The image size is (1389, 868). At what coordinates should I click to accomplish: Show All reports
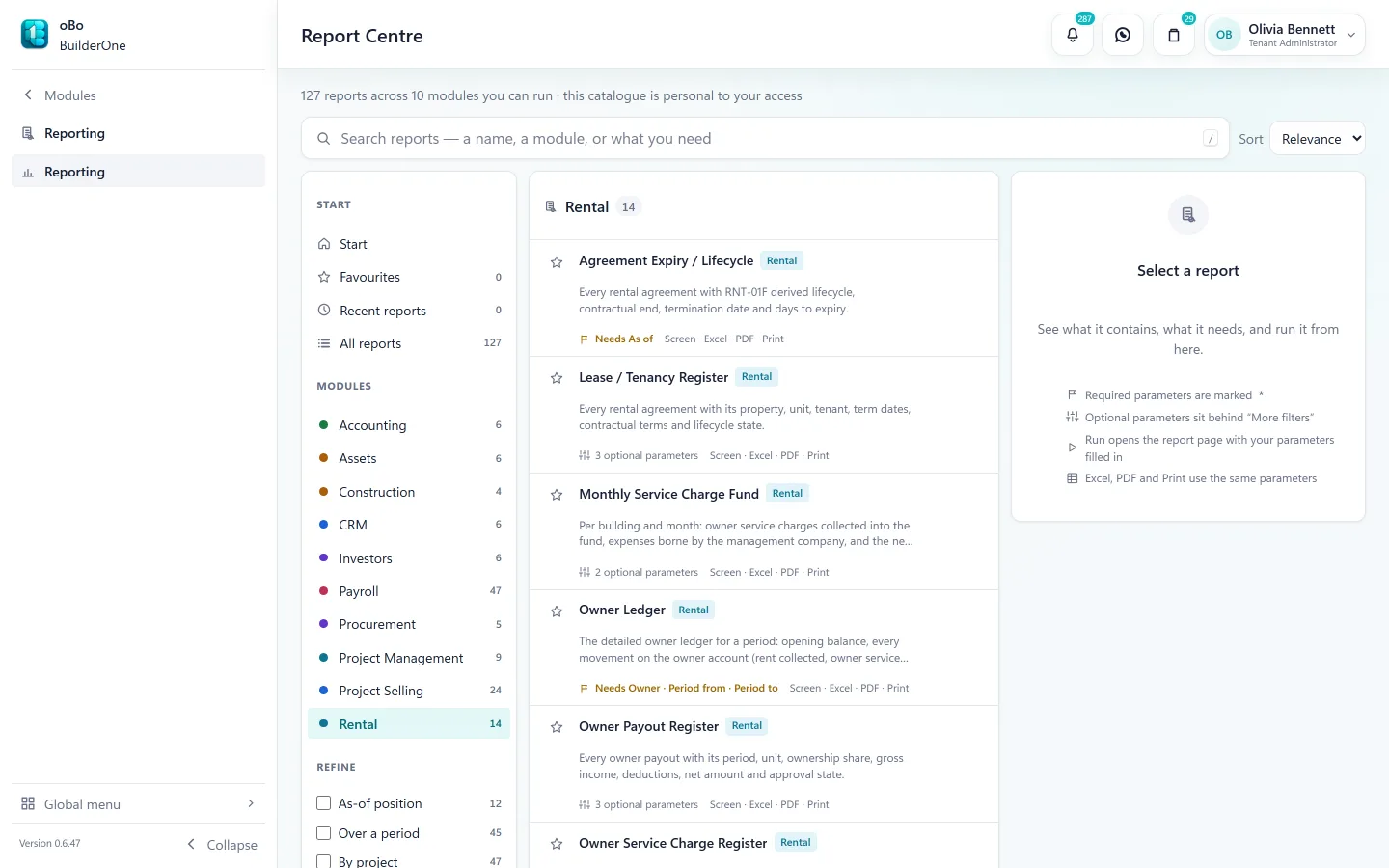(x=409, y=343)
